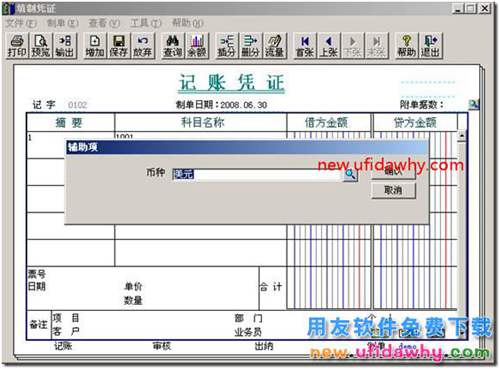Click the 票号 label
This screenshot has width=500, height=369.
(37, 274)
